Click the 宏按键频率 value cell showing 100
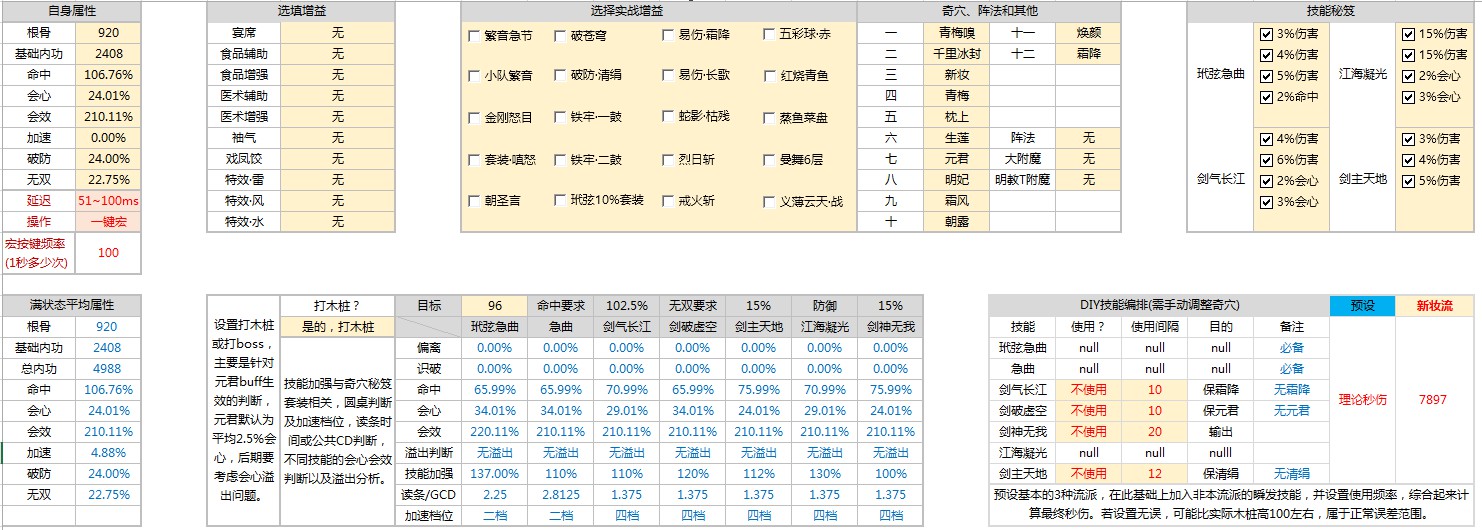The width and height of the screenshot is (1482, 530). point(108,253)
